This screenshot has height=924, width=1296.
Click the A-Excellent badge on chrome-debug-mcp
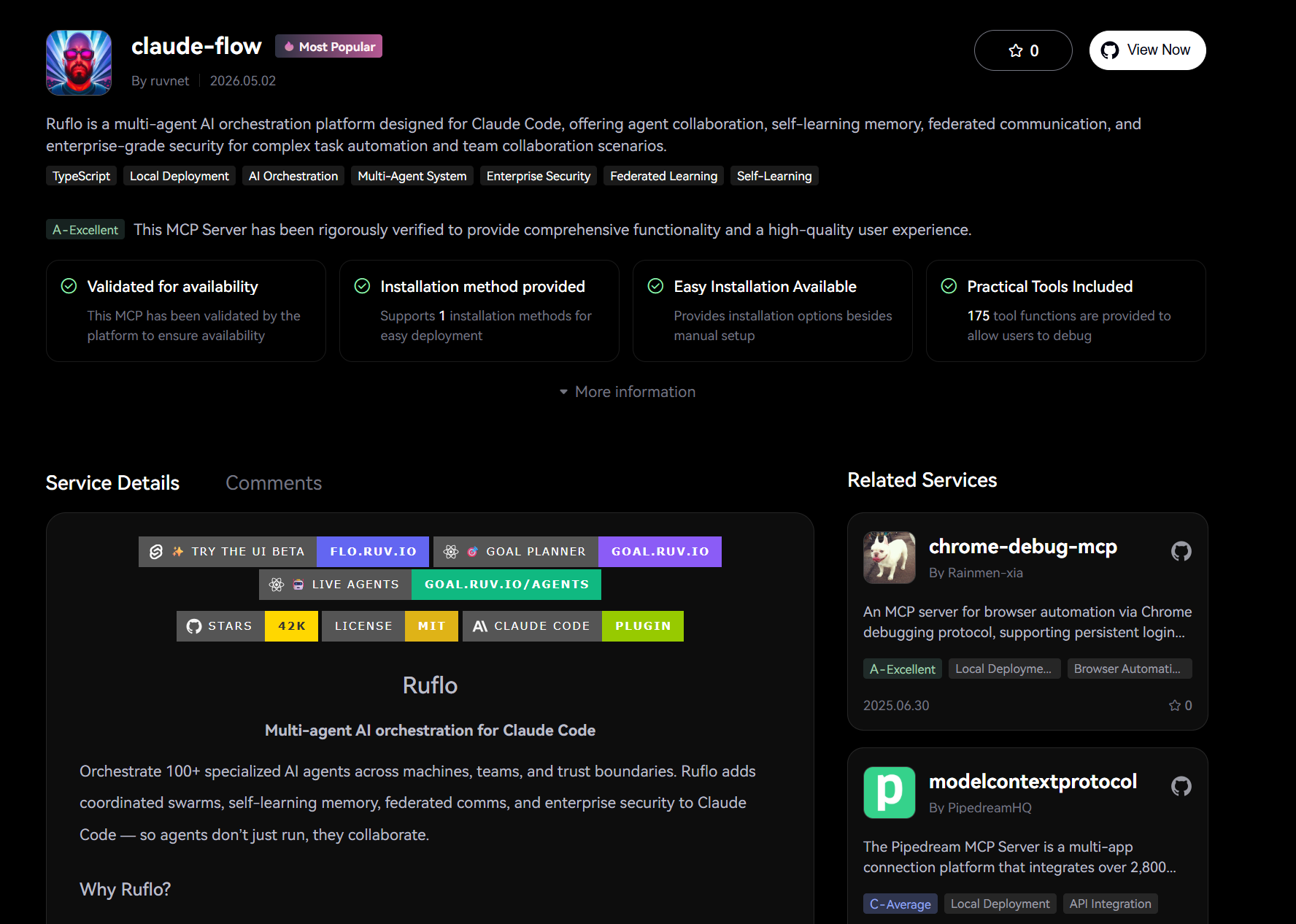coord(903,669)
